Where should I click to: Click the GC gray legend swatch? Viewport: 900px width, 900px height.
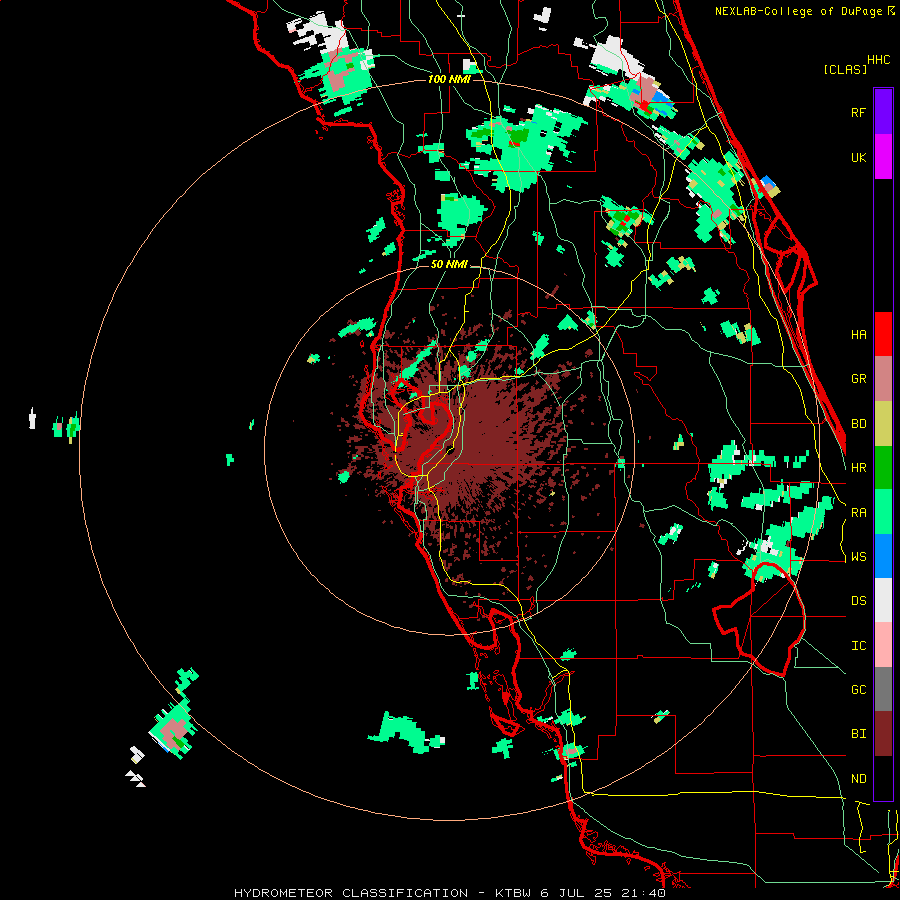pos(883,689)
